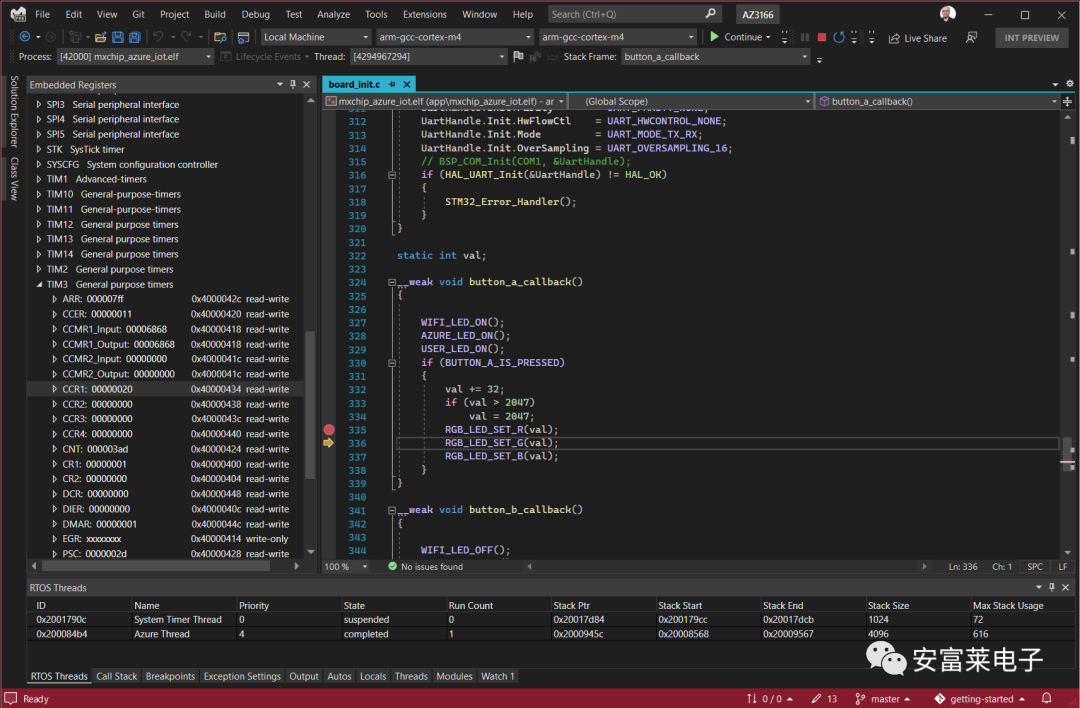Viewport: 1080px width, 708px height.
Task: Click the open file folder icon
Action: point(101,37)
